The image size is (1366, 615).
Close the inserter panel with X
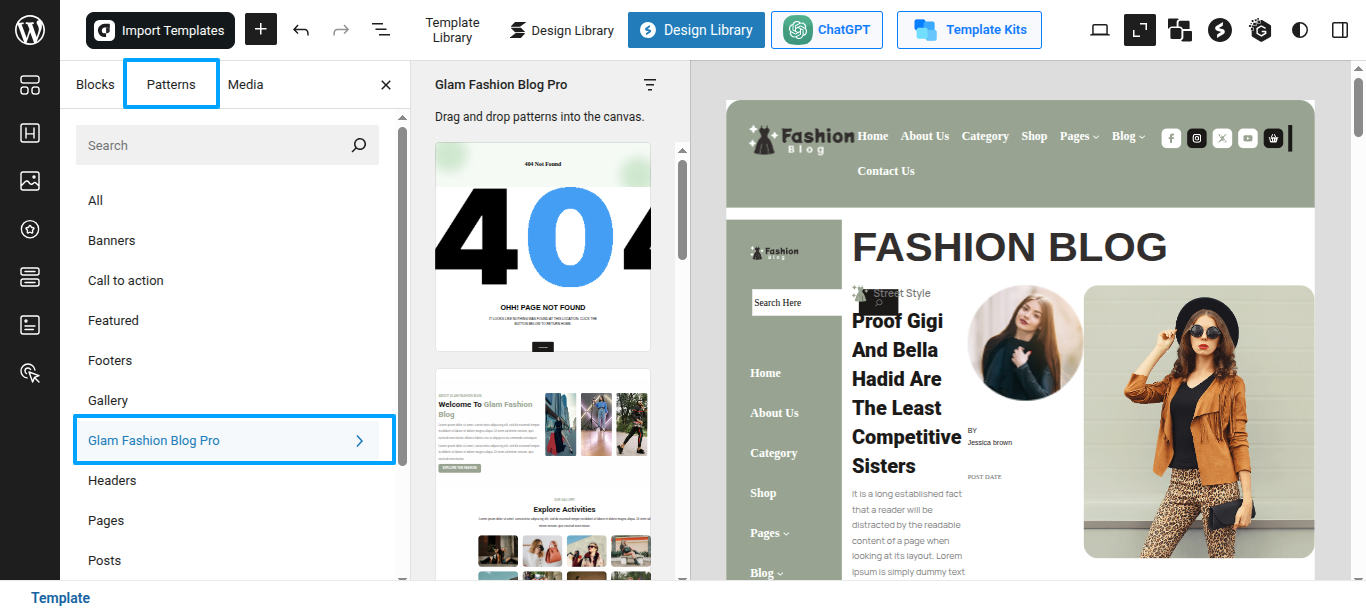coord(386,85)
